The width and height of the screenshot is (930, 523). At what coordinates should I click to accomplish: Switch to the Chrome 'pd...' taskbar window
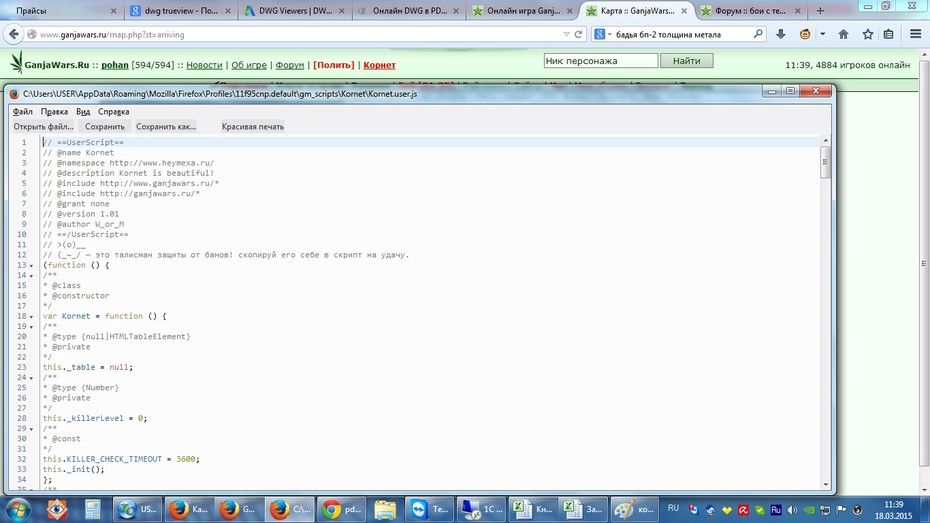tap(341, 509)
